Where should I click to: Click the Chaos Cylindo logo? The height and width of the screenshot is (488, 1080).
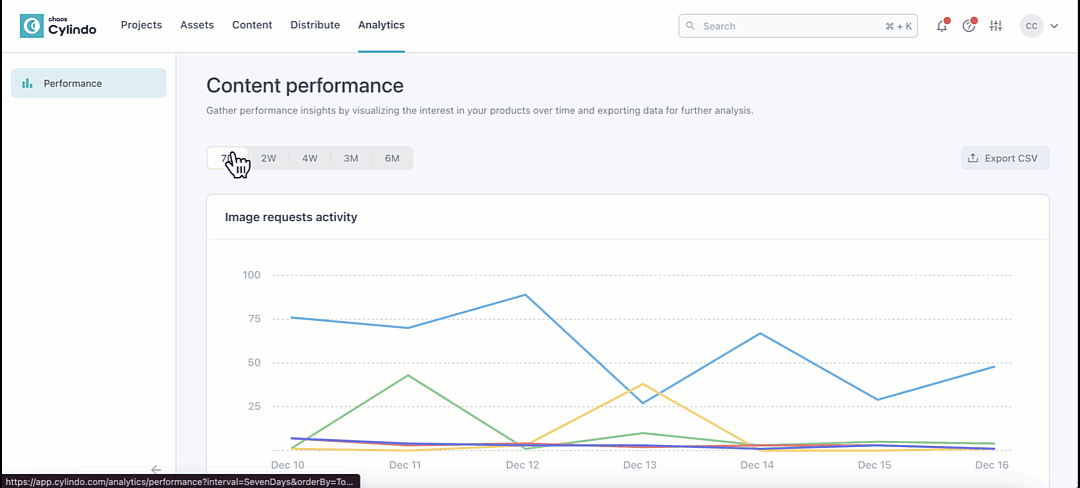(x=58, y=26)
